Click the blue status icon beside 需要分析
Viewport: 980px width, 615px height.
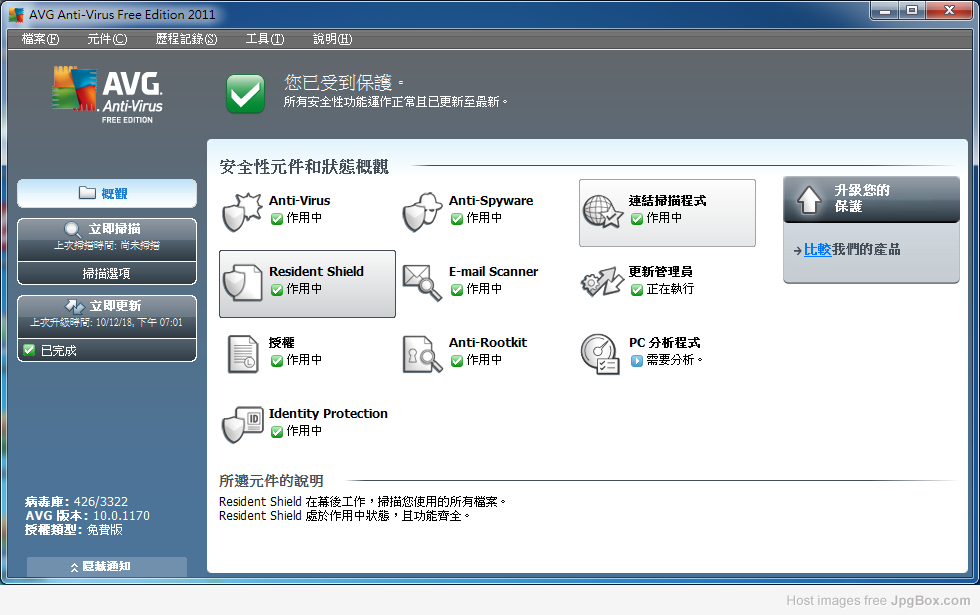636,361
